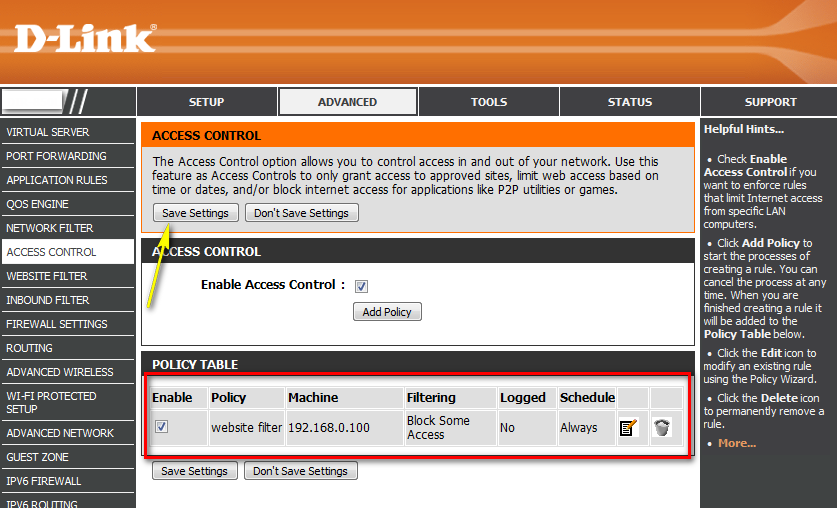The width and height of the screenshot is (837, 508).
Task: Toggle the Enable Access Control checkbox
Action: [x=362, y=286]
